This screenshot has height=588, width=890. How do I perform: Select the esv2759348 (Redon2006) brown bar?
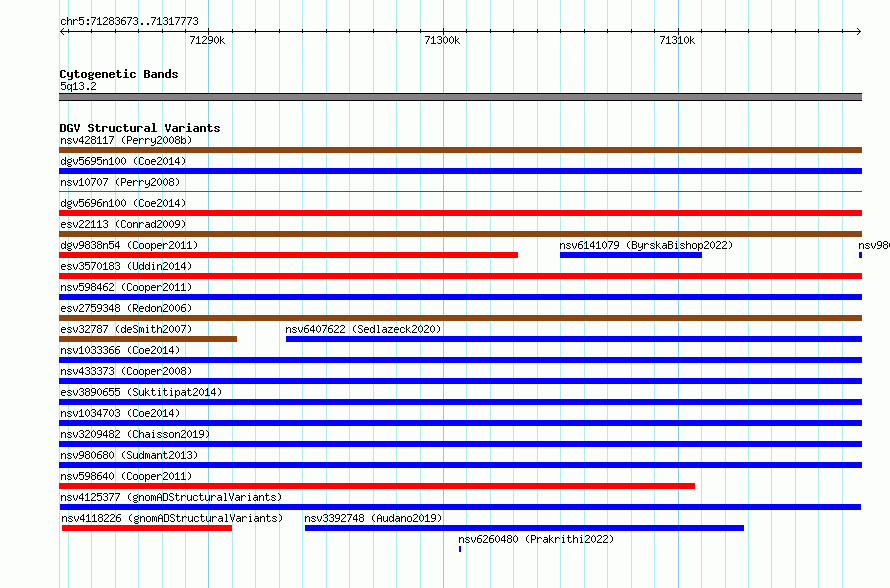pos(460,318)
